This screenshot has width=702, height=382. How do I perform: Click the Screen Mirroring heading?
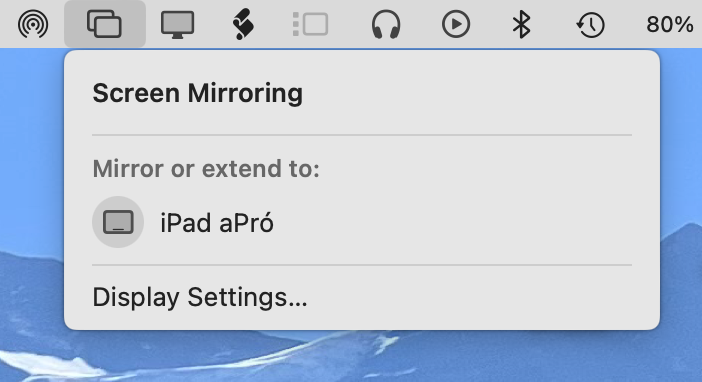click(x=197, y=93)
